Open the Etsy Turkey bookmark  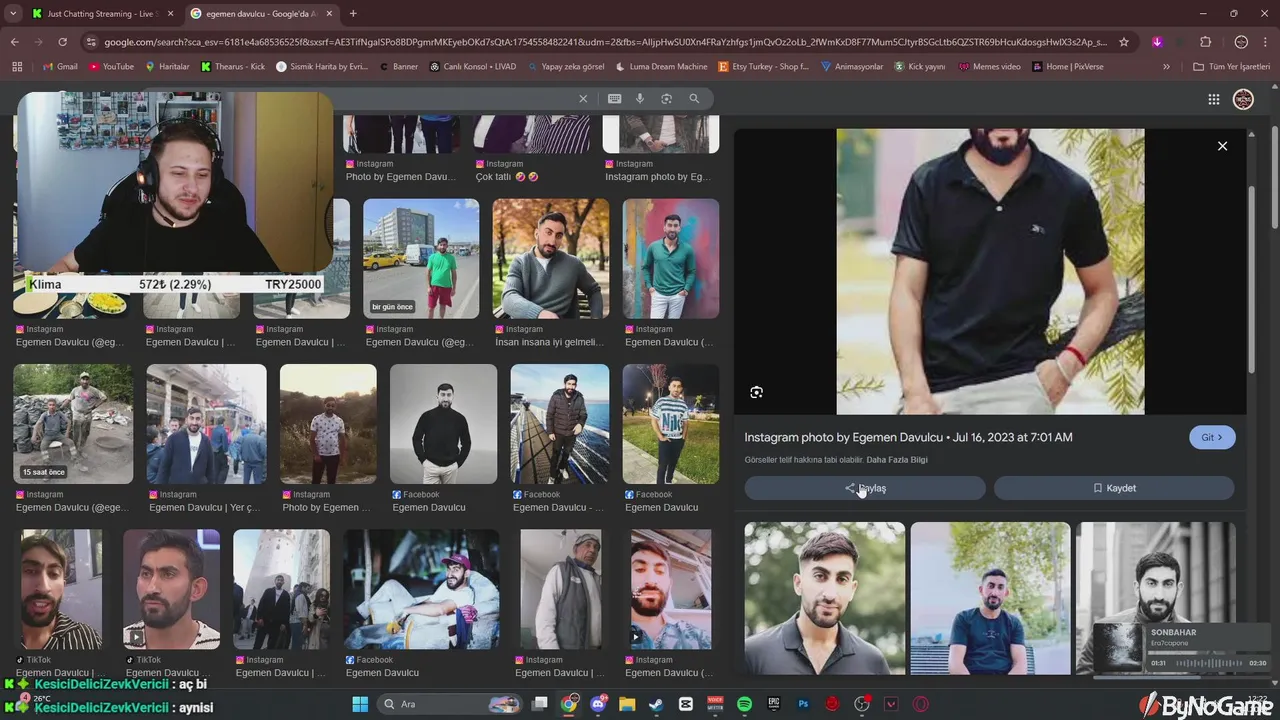(763, 67)
